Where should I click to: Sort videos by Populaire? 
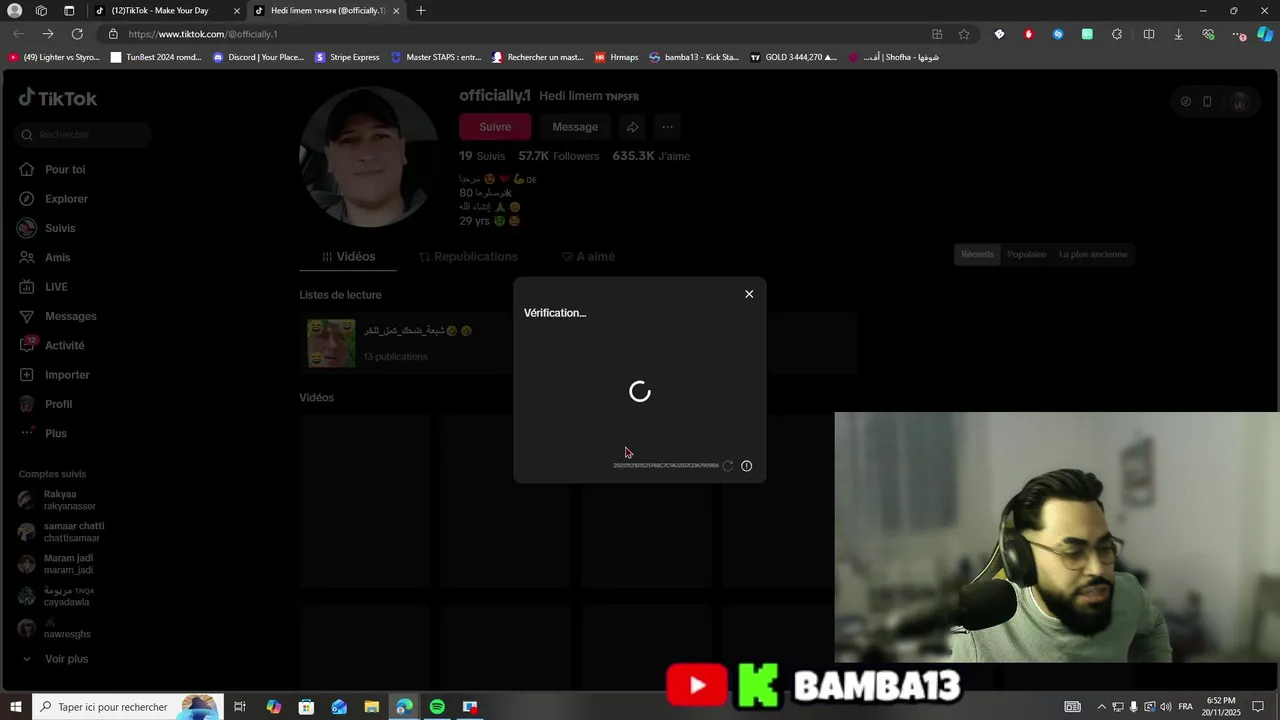[1026, 254]
